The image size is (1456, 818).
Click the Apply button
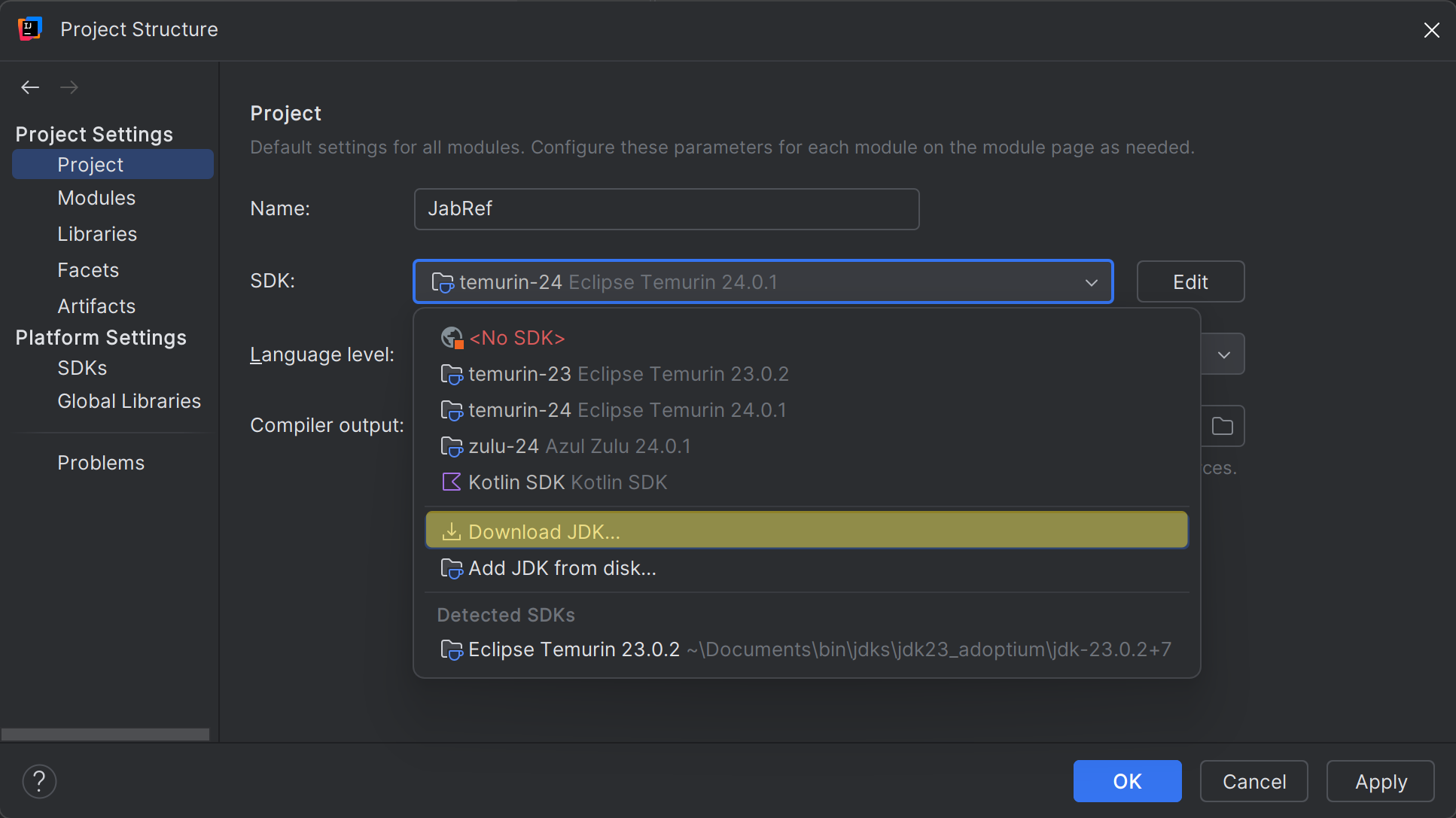point(1380,781)
